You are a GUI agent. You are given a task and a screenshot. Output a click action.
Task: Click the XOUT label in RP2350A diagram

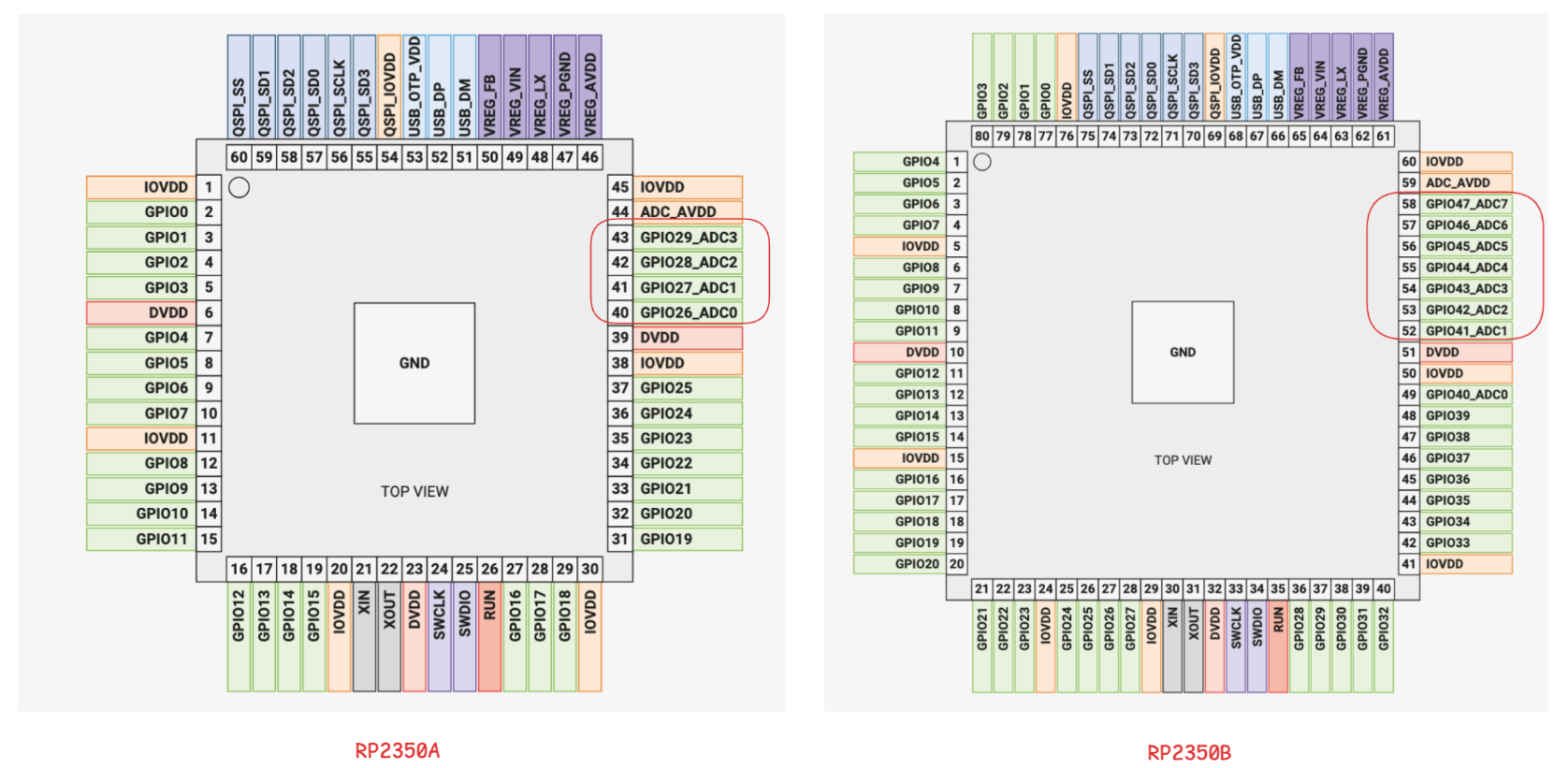pyautogui.click(x=389, y=637)
